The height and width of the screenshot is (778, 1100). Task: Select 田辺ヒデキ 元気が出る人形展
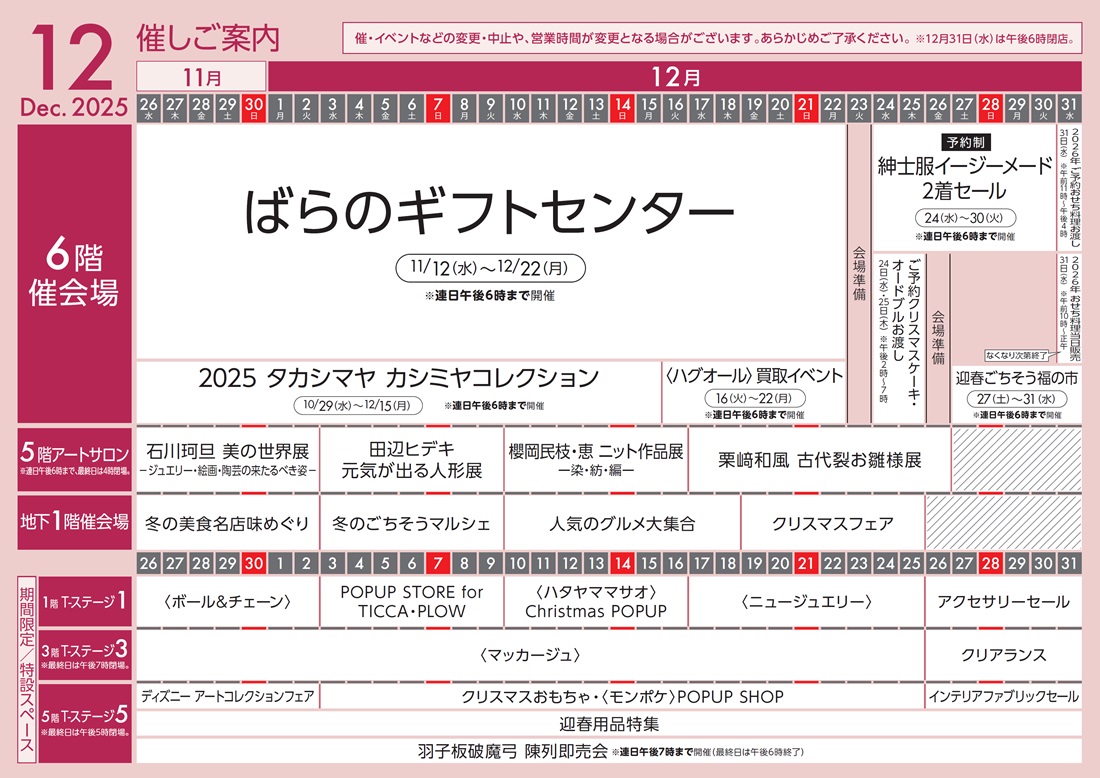coord(412,459)
